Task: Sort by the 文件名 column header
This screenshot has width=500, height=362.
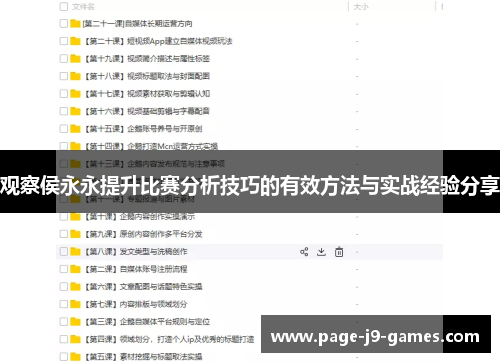Action: [x=83, y=7]
